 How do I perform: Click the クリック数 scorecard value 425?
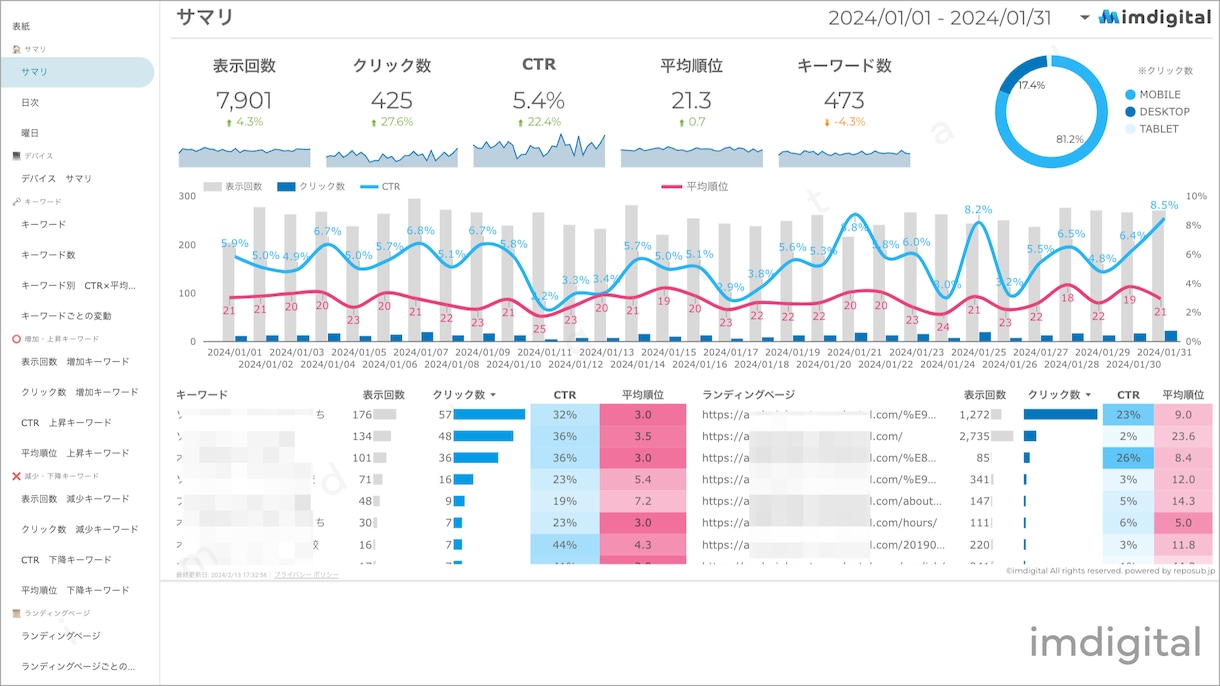click(392, 100)
